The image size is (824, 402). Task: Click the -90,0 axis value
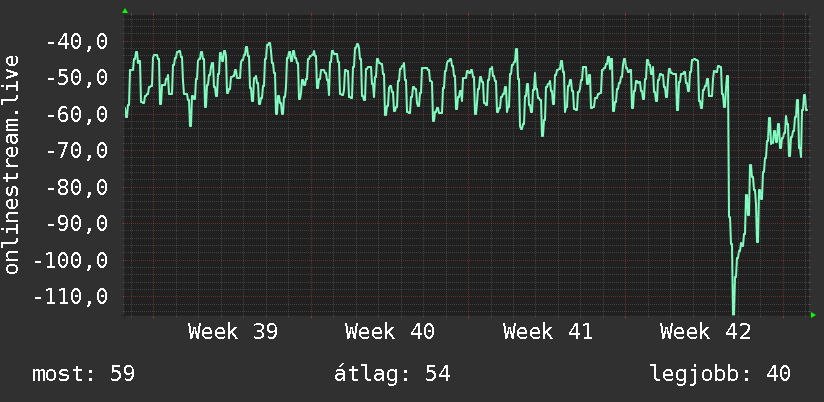point(77,223)
